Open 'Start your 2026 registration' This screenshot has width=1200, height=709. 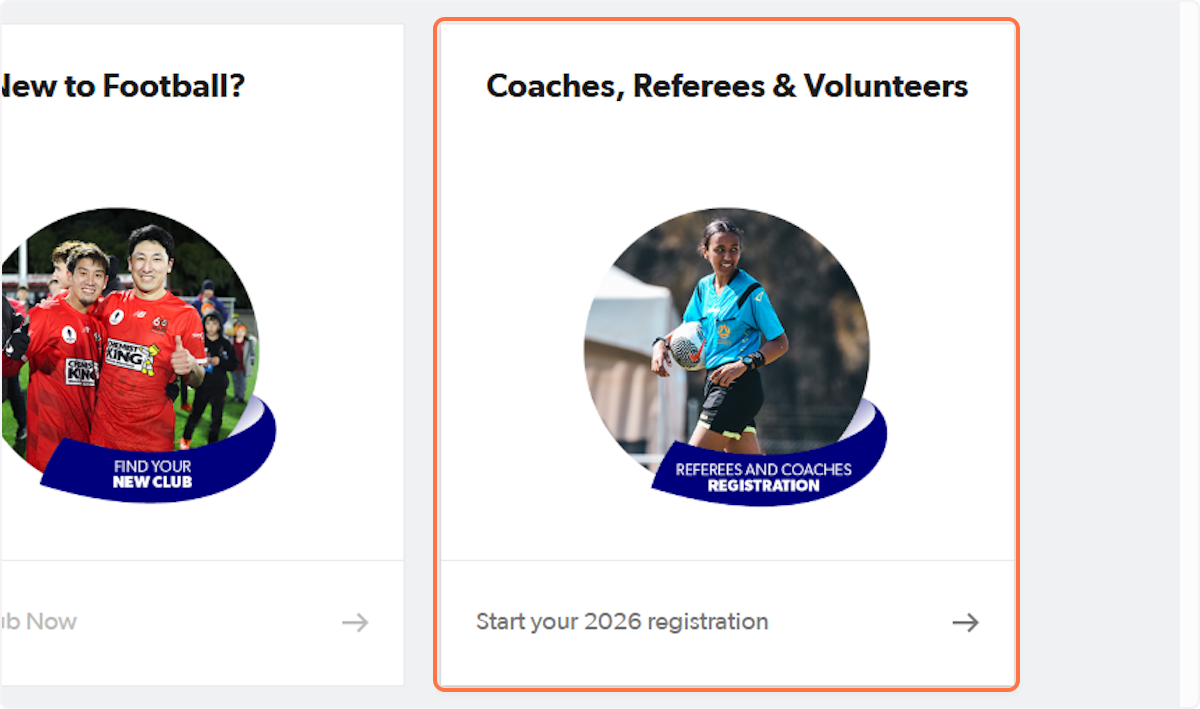click(621, 622)
